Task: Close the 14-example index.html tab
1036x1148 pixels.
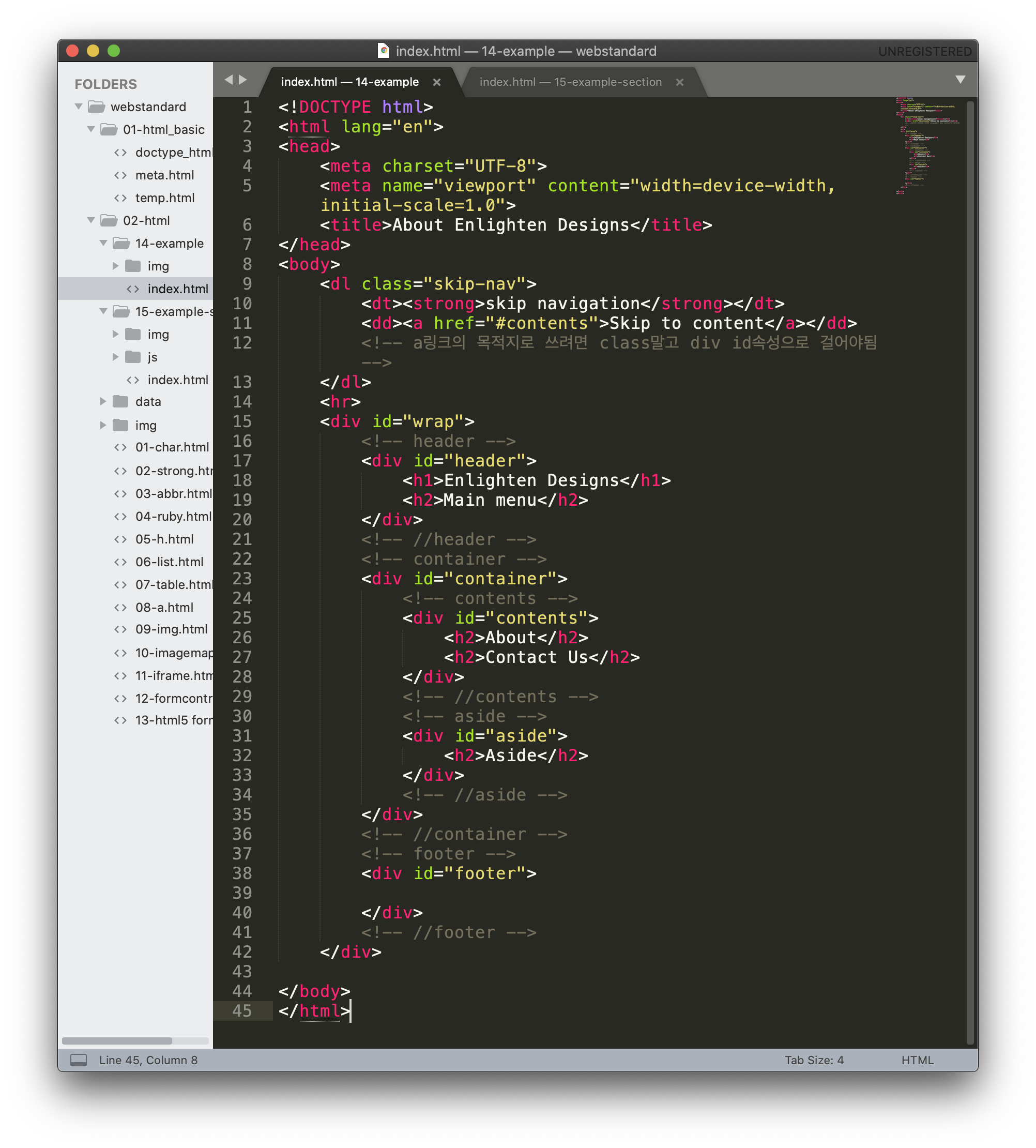Action: [437, 83]
